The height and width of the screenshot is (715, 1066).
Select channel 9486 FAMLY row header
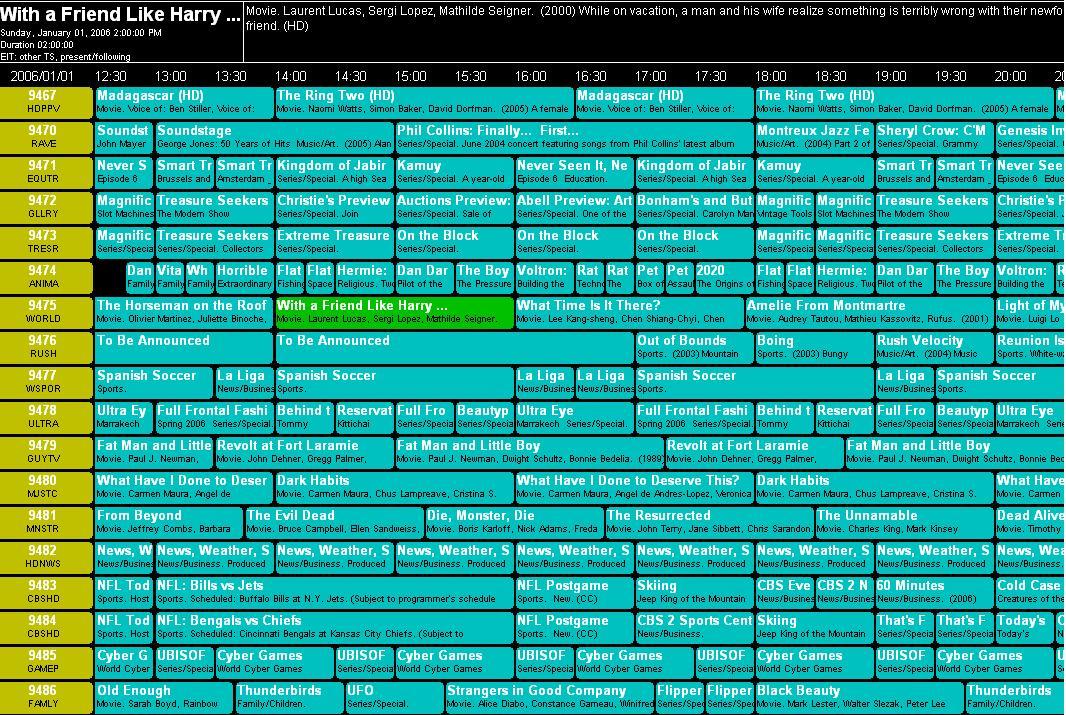click(x=46, y=697)
